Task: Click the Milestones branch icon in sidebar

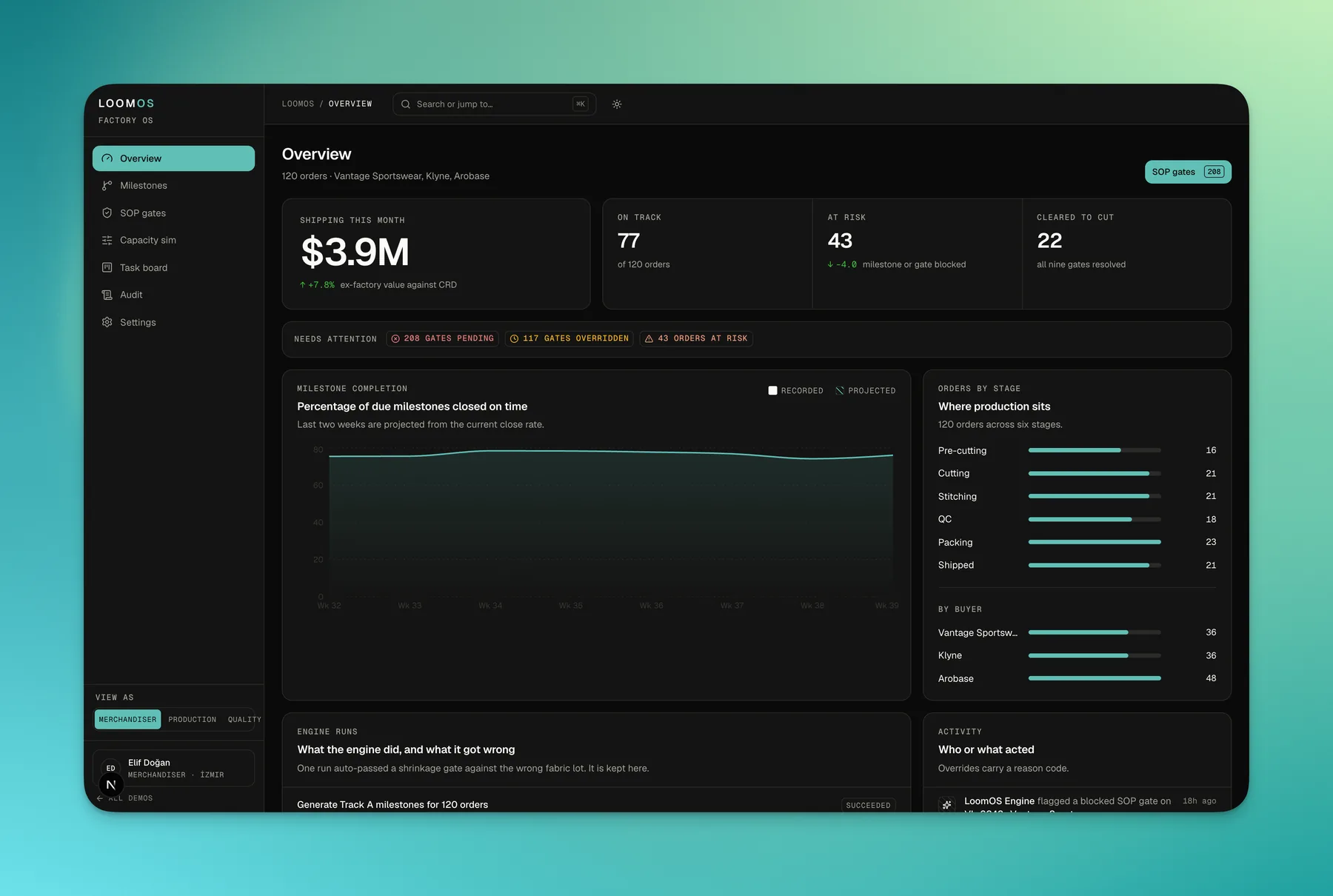Action: click(107, 186)
